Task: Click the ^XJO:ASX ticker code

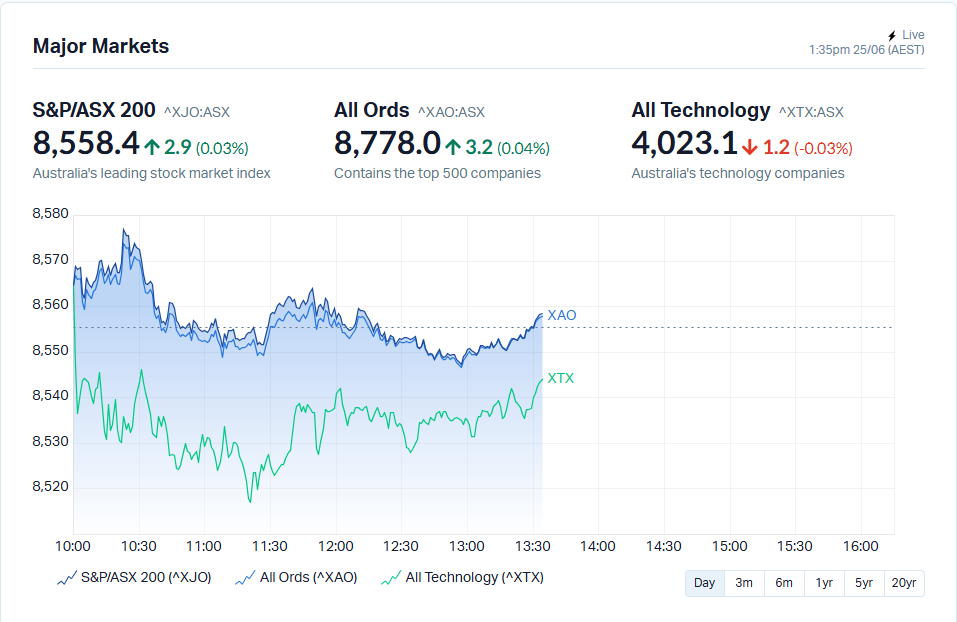Action: (197, 112)
